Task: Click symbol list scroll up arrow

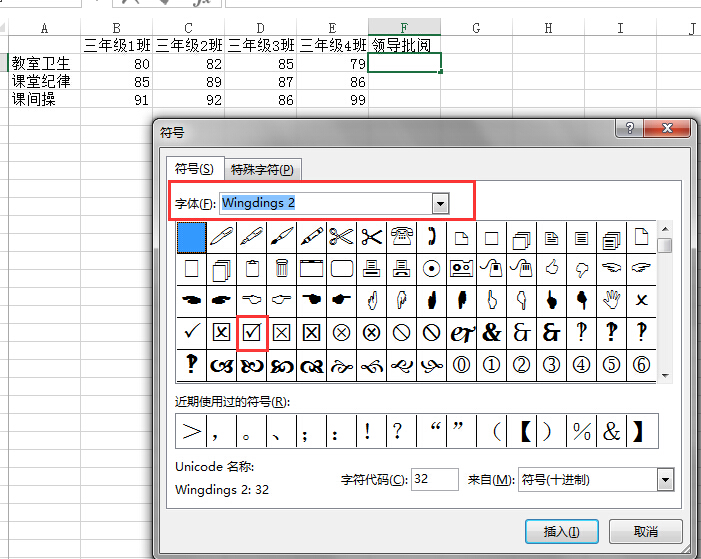Action: [665, 229]
